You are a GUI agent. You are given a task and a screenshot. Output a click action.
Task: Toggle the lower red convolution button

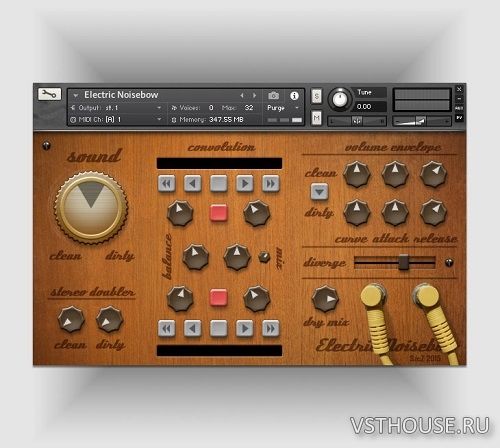(219, 298)
